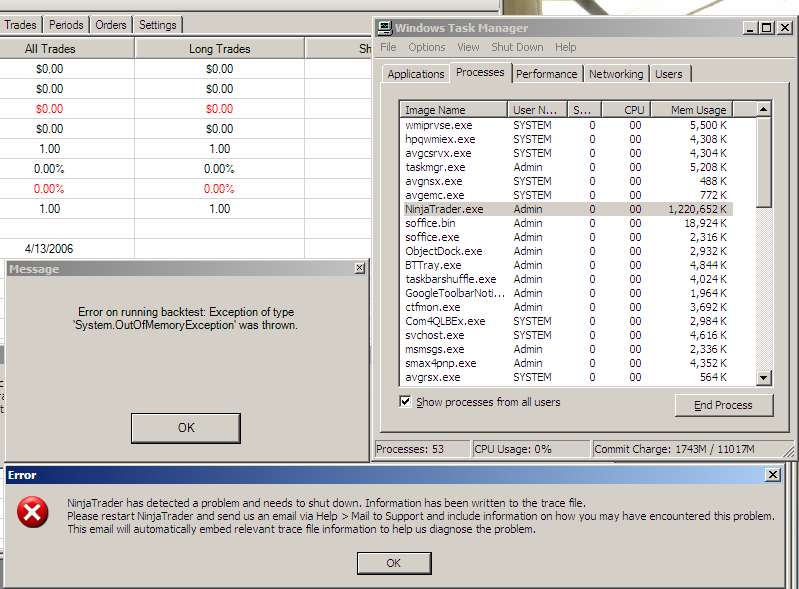Click the process list scrollbar thumb
The image size is (799, 589).
[763, 163]
